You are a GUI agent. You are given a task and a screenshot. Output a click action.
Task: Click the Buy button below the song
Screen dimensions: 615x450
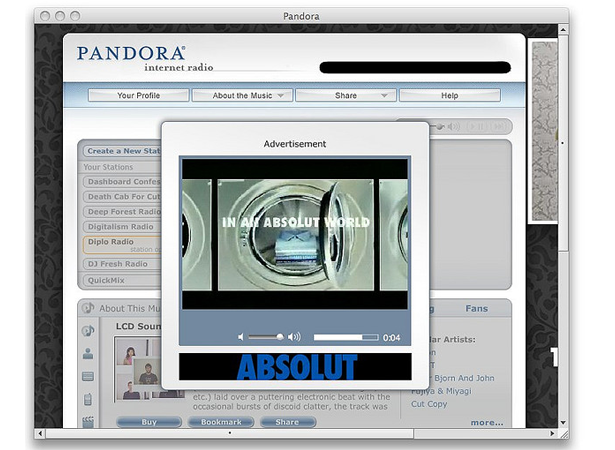149,422
